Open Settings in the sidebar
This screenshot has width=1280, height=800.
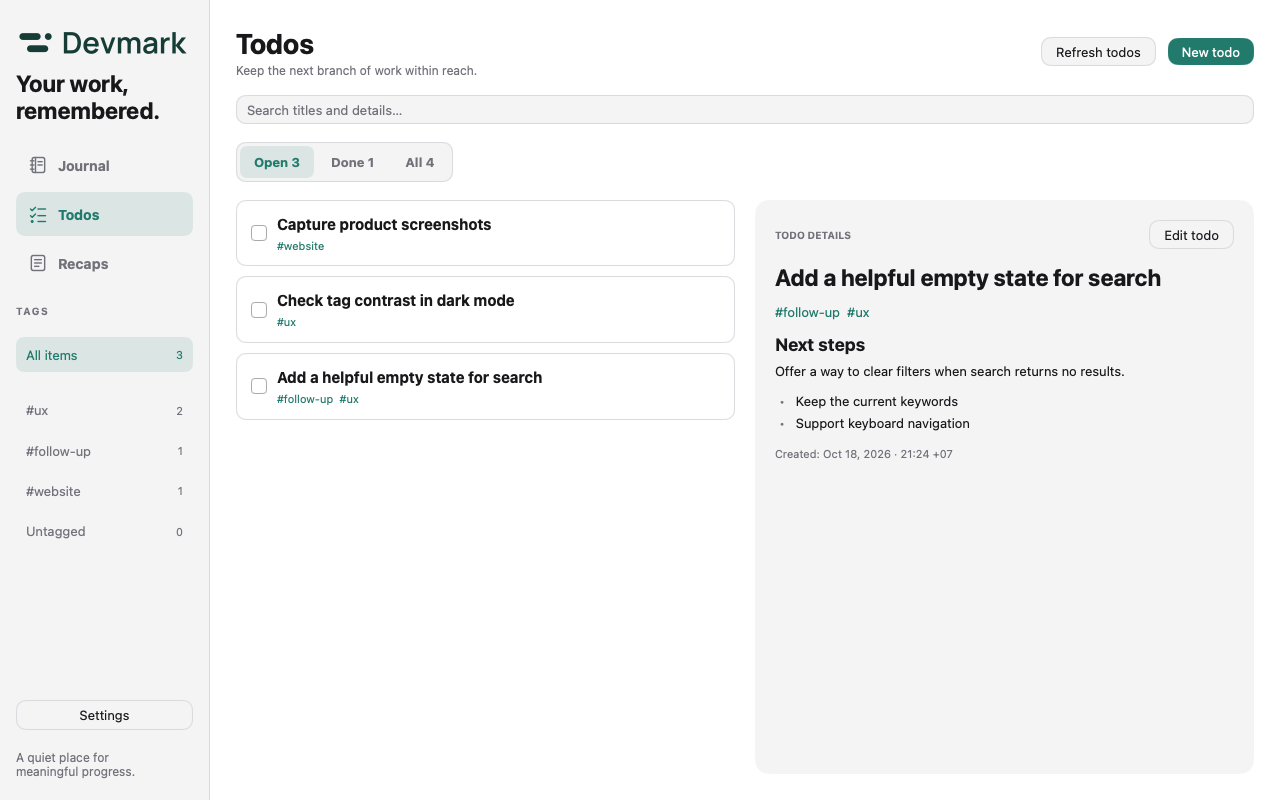click(x=104, y=715)
